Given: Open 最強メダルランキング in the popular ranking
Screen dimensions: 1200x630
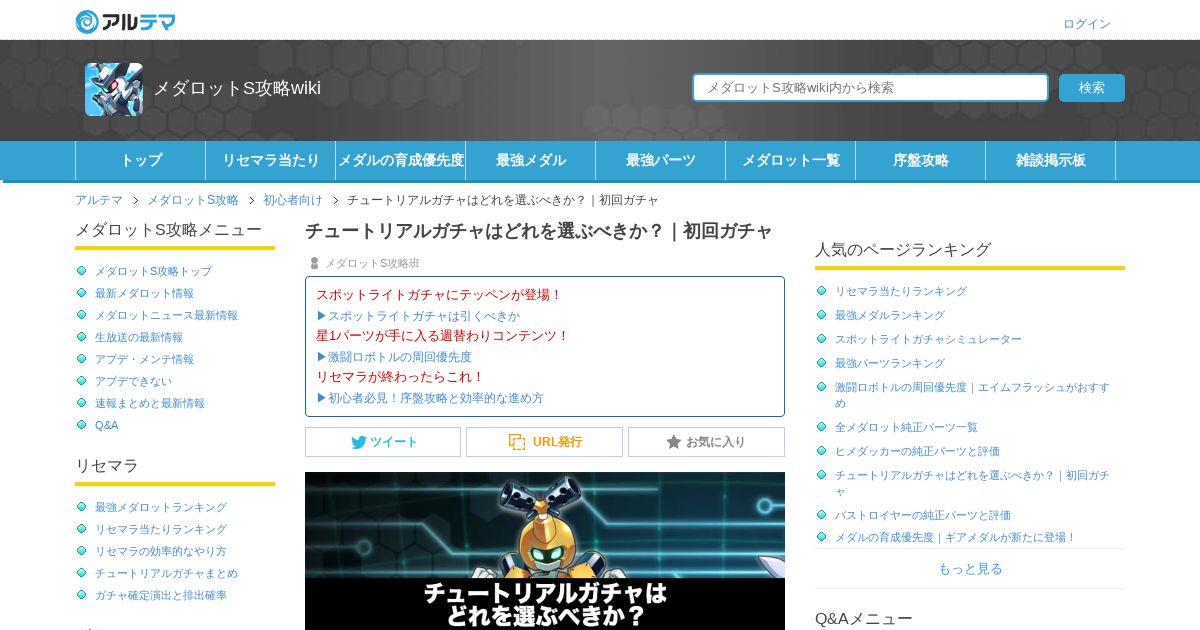Looking at the screenshot, I should 890,315.
